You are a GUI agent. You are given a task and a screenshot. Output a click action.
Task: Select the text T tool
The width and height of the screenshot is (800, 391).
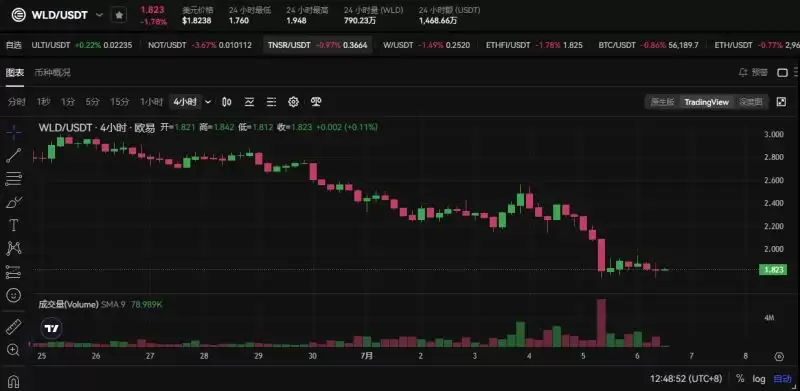click(14, 225)
